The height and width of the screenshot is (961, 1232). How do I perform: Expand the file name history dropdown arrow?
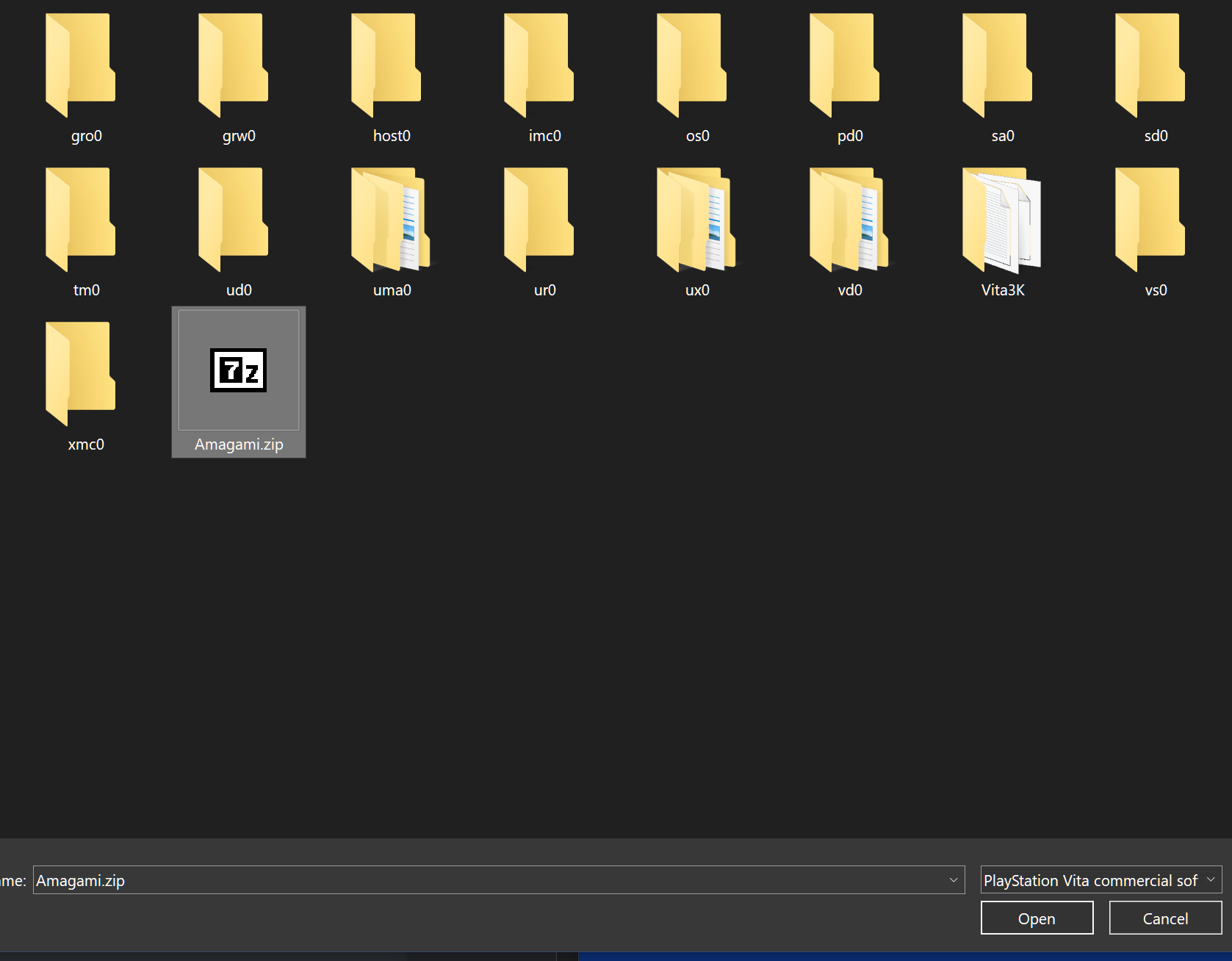(954, 880)
